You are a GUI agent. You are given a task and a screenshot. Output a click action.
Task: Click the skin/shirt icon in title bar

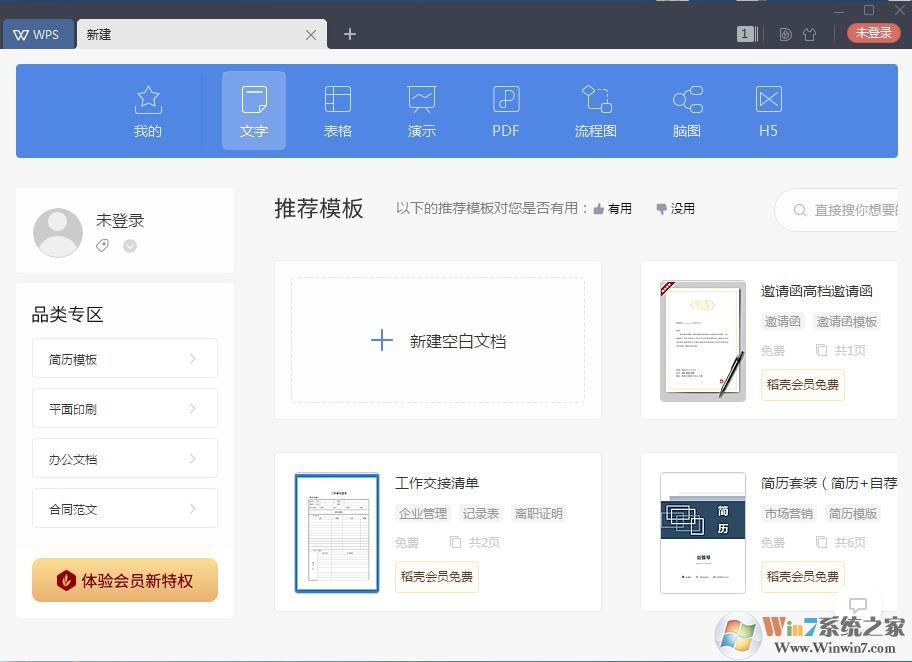tap(810, 34)
